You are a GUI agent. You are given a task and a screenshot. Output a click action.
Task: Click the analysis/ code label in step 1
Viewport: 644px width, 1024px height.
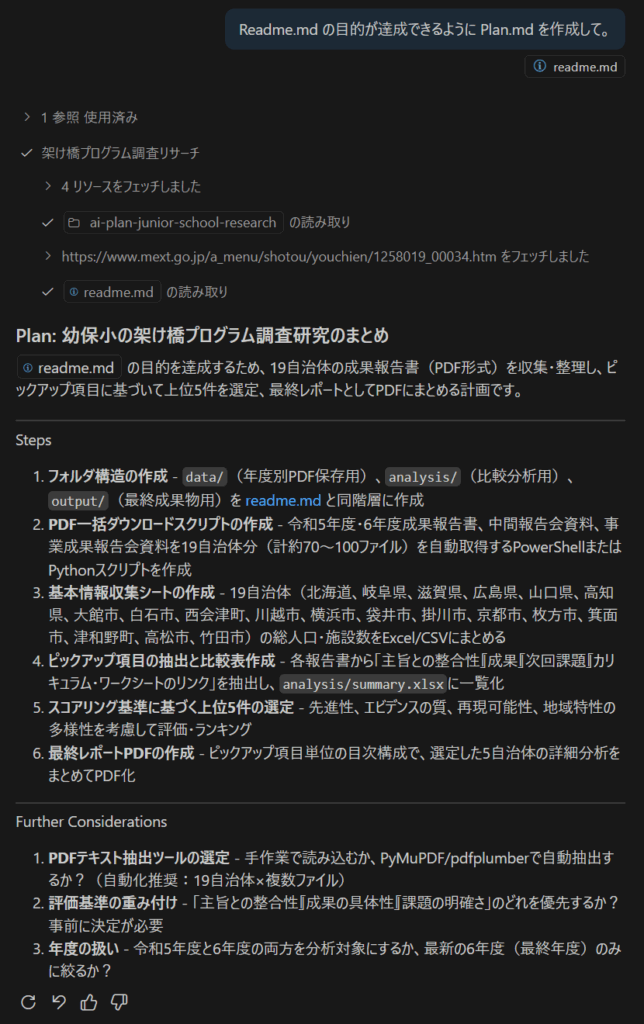tap(423, 477)
